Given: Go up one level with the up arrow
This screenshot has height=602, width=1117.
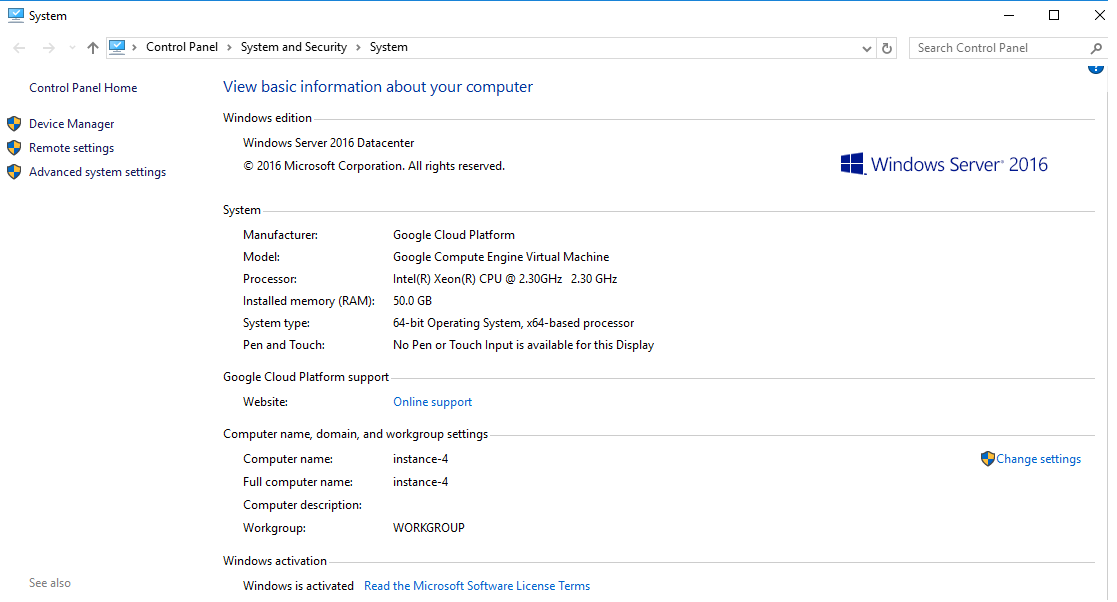Looking at the screenshot, I should click(93, 48).
